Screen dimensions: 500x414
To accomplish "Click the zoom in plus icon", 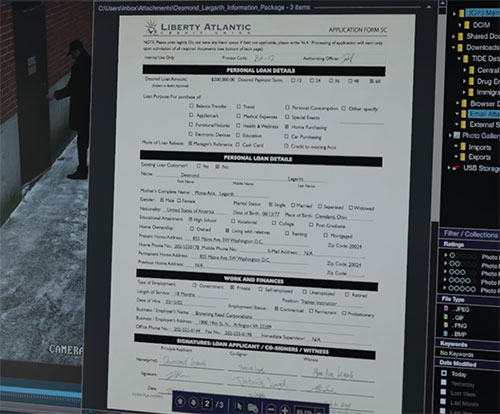I will [285, 409].
